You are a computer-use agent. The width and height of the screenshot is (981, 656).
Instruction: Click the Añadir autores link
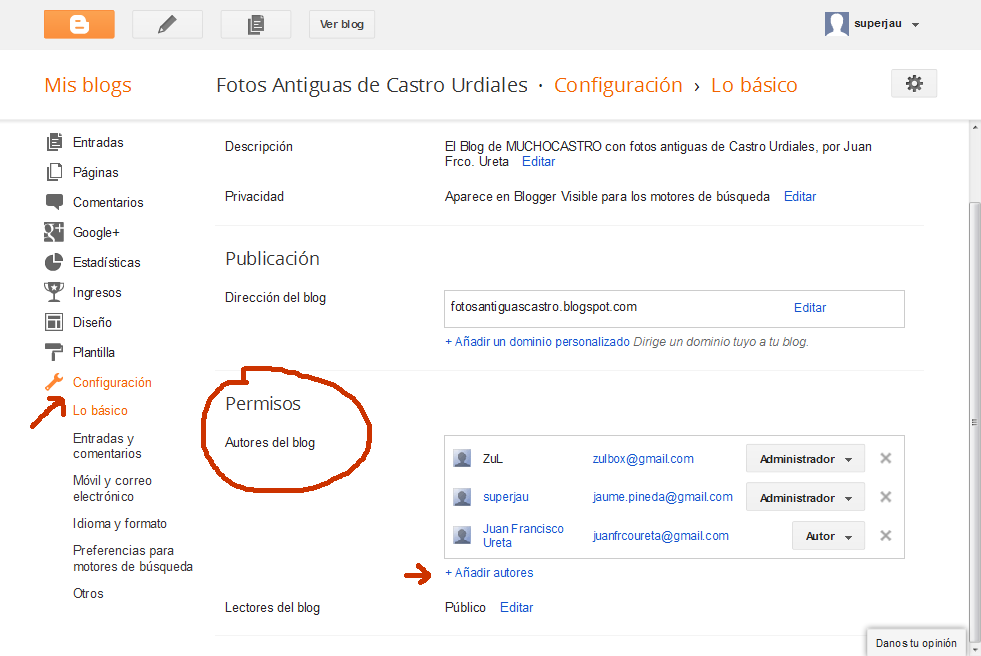click(x=489, y=573)
